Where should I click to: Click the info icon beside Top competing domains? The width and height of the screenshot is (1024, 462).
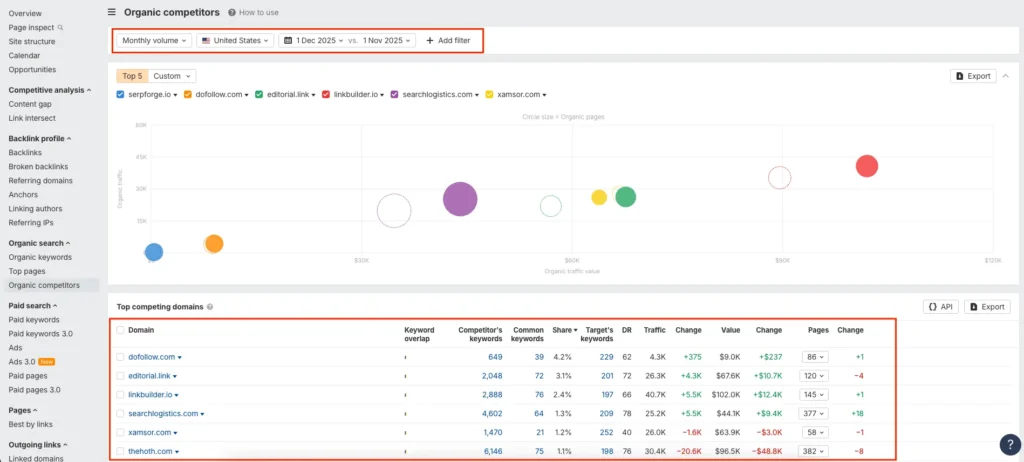point(210,307)
